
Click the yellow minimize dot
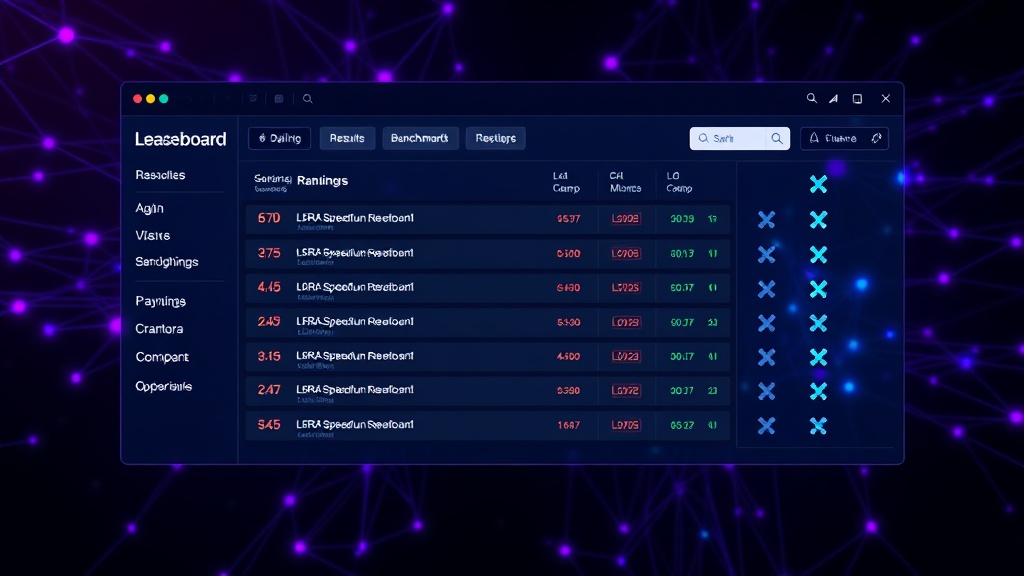click(x=150, y=99)
